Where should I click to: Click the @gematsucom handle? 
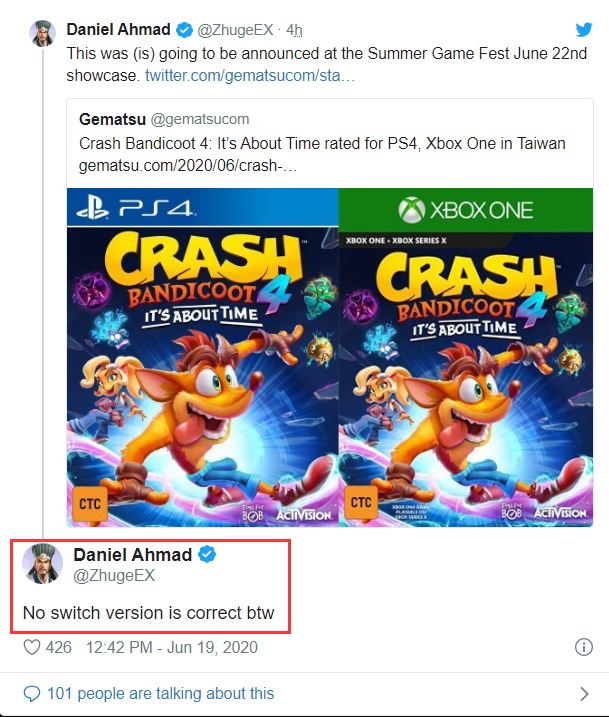(200, 119)
